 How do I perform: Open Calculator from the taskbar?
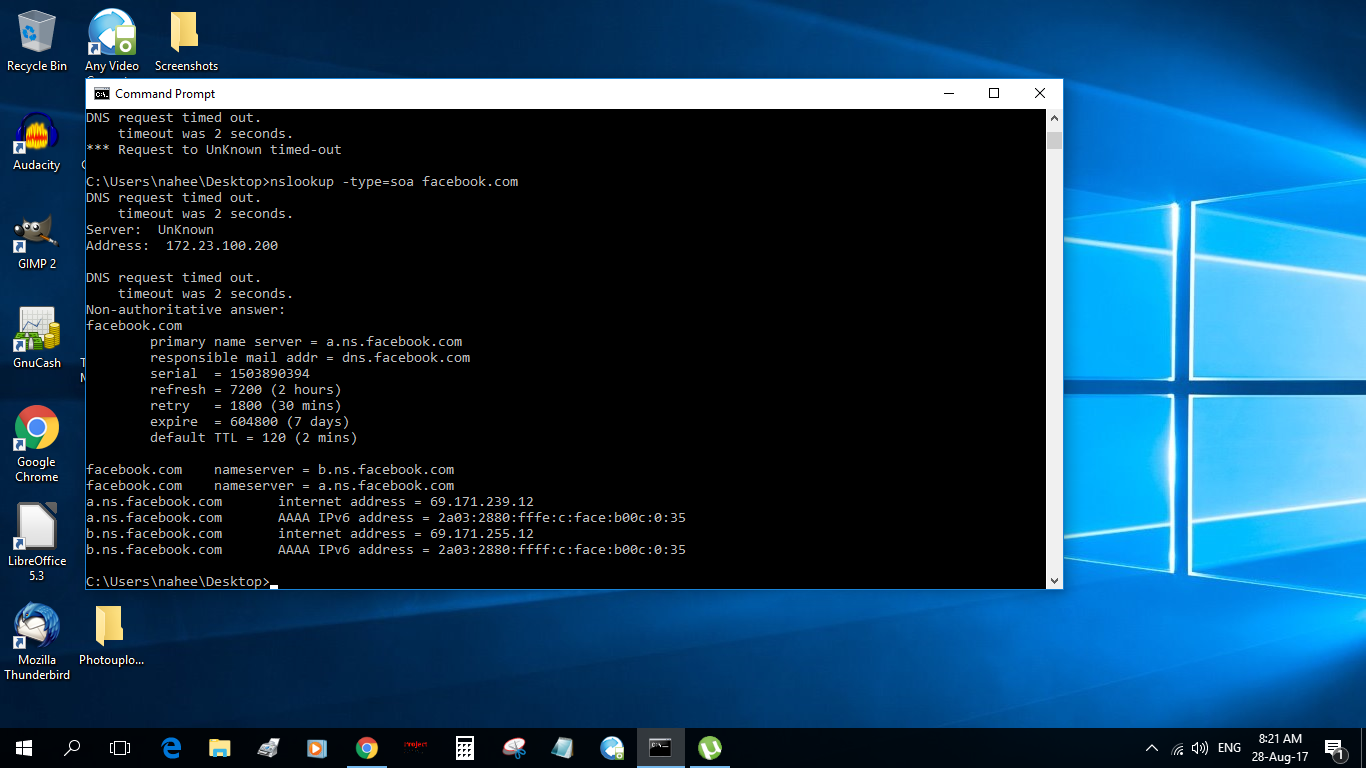pyautogui.click(x=464, y=748)
